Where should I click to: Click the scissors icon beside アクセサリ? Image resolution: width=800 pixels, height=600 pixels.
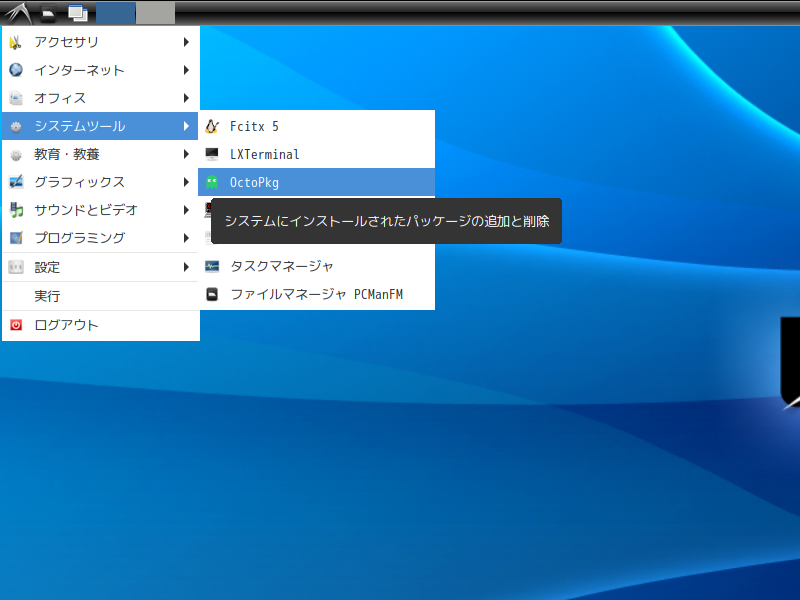point(16,42)
